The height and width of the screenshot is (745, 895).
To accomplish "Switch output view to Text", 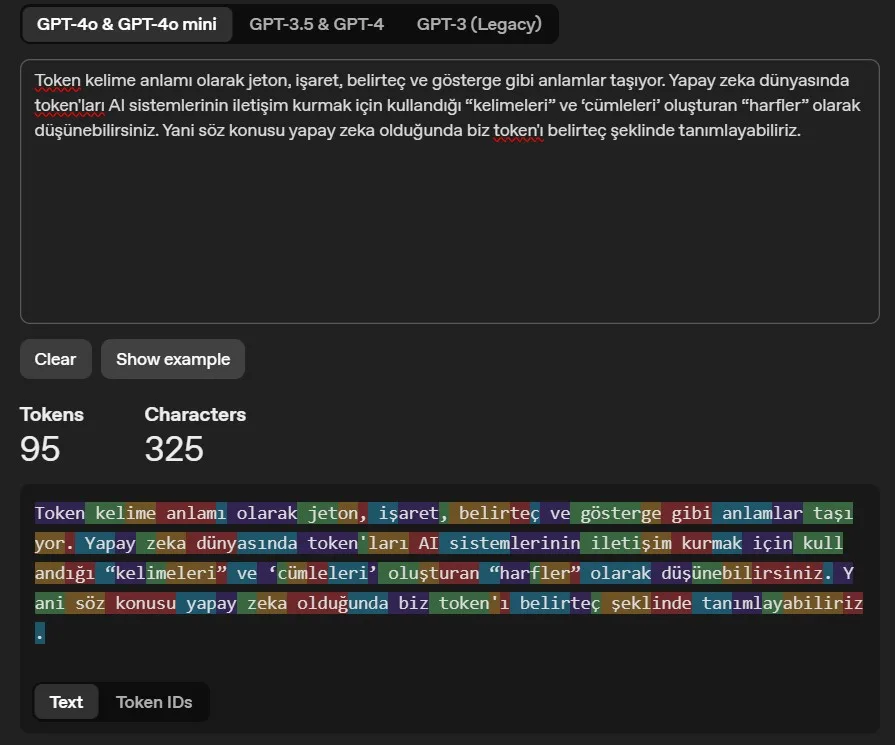I will tap(66, 702).
